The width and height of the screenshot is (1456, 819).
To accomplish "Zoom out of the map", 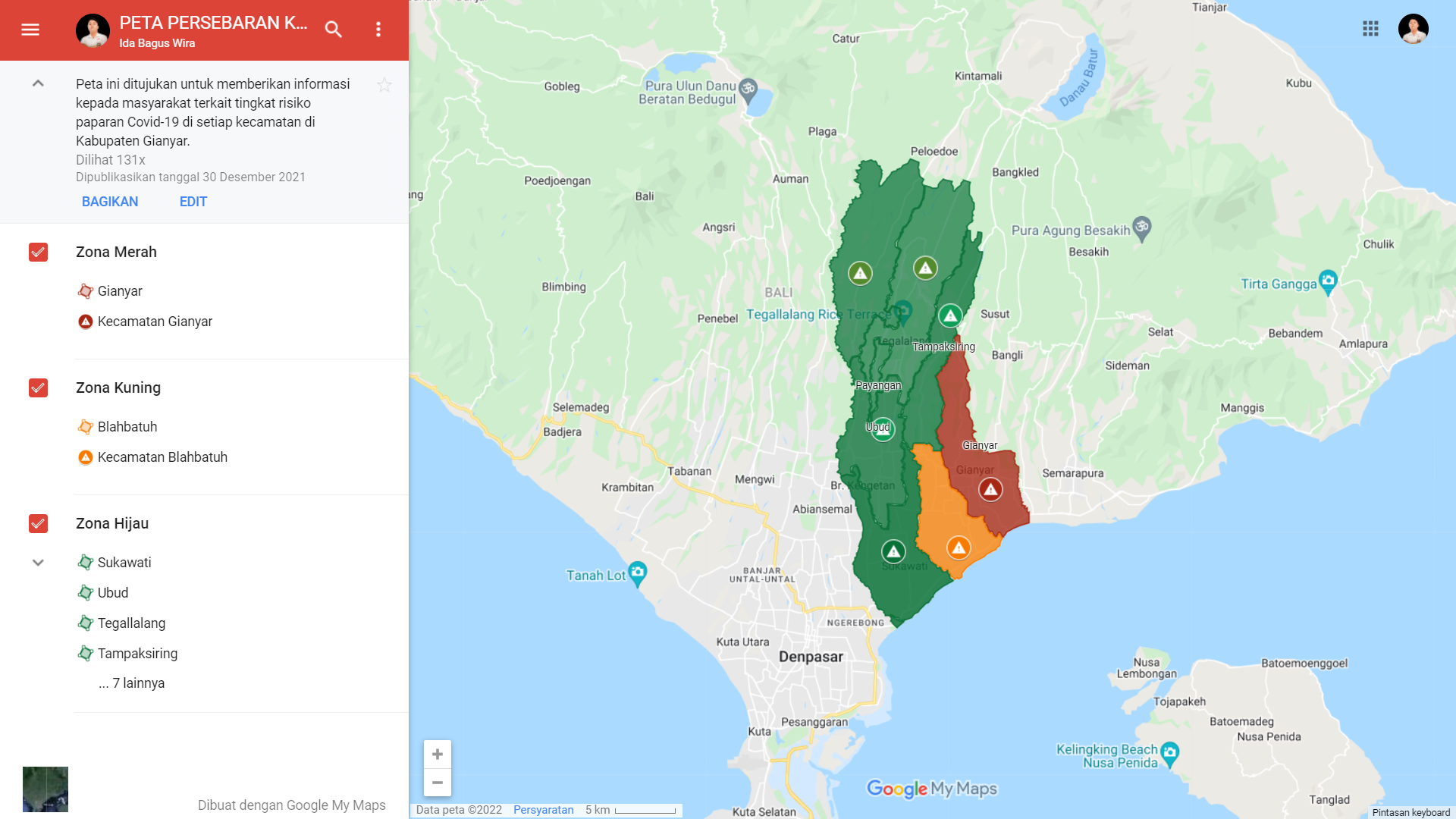I will (x=438, y=783).
